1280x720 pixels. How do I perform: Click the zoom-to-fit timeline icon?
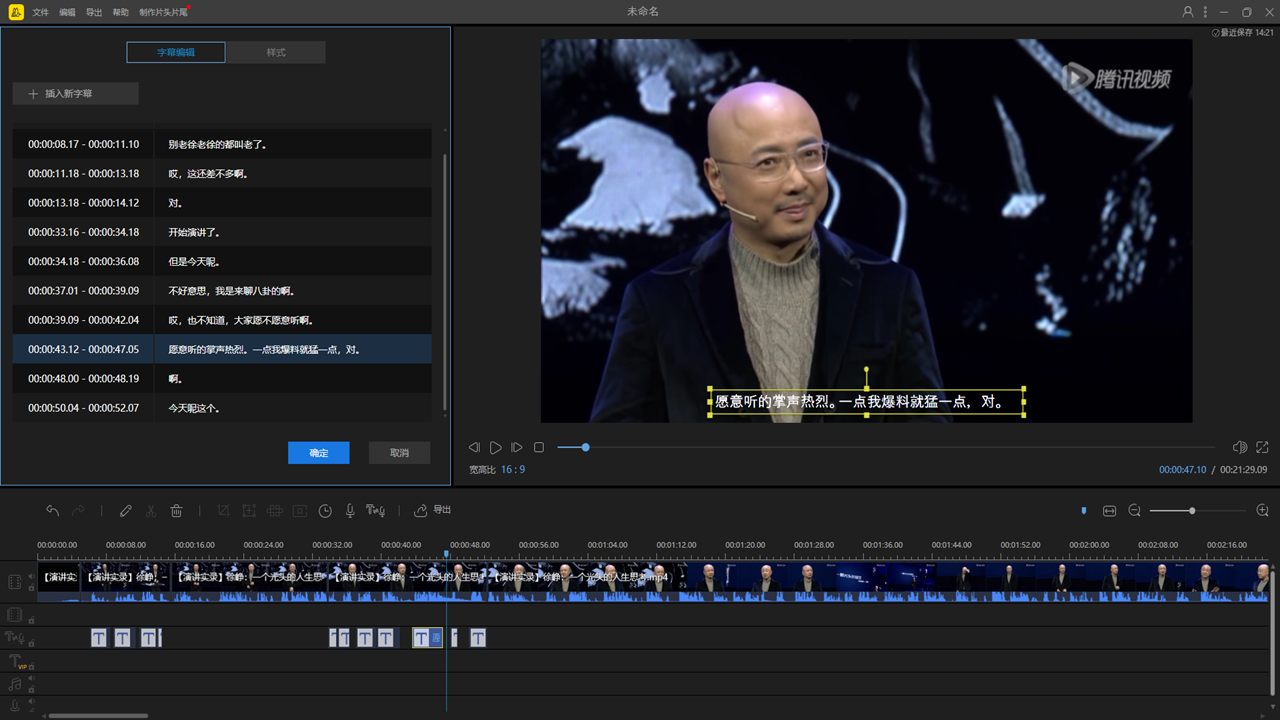click(x=1109, y=511)
